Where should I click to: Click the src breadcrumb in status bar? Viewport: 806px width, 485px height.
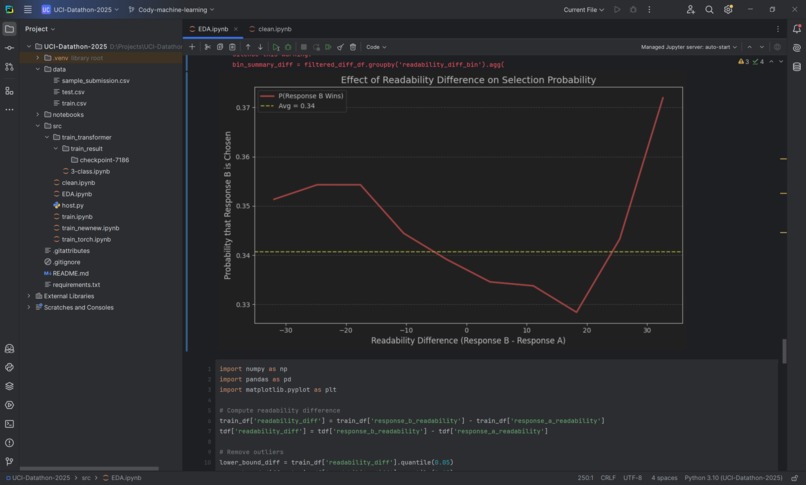tap(86, 478)
